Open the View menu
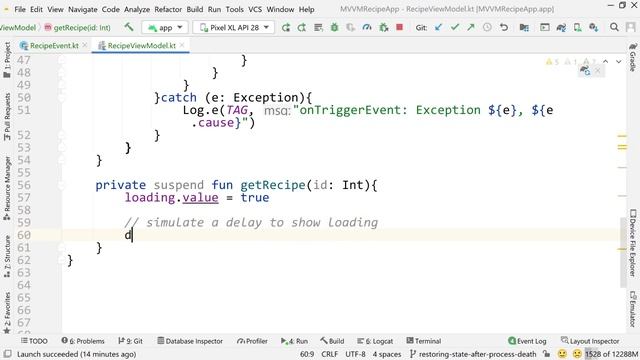This screenshot has height=360, width=640. tap(55, 9)
